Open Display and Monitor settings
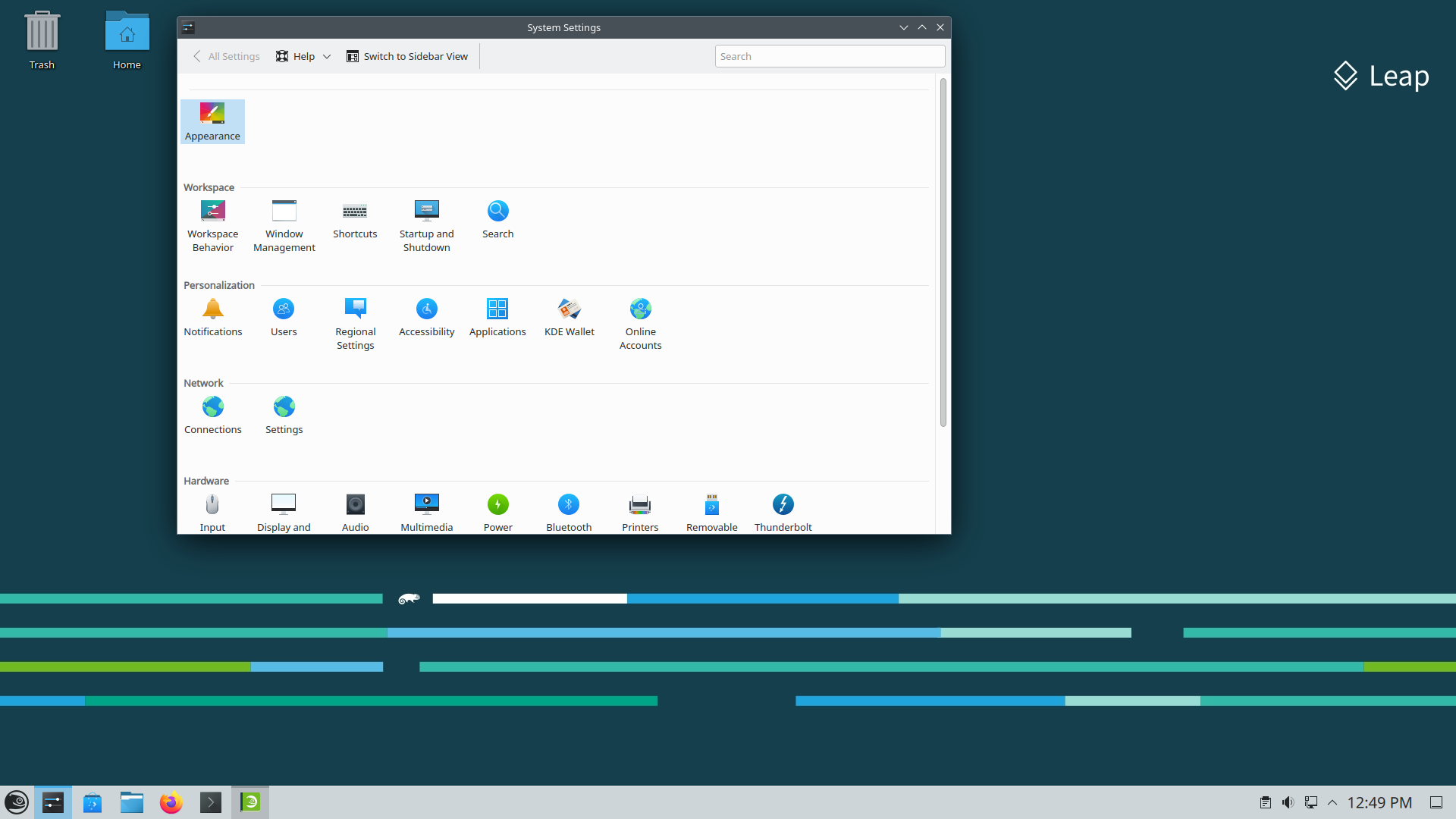Image resolution: width=1456 pixels, height=819 pixels. tap(284, 513)
